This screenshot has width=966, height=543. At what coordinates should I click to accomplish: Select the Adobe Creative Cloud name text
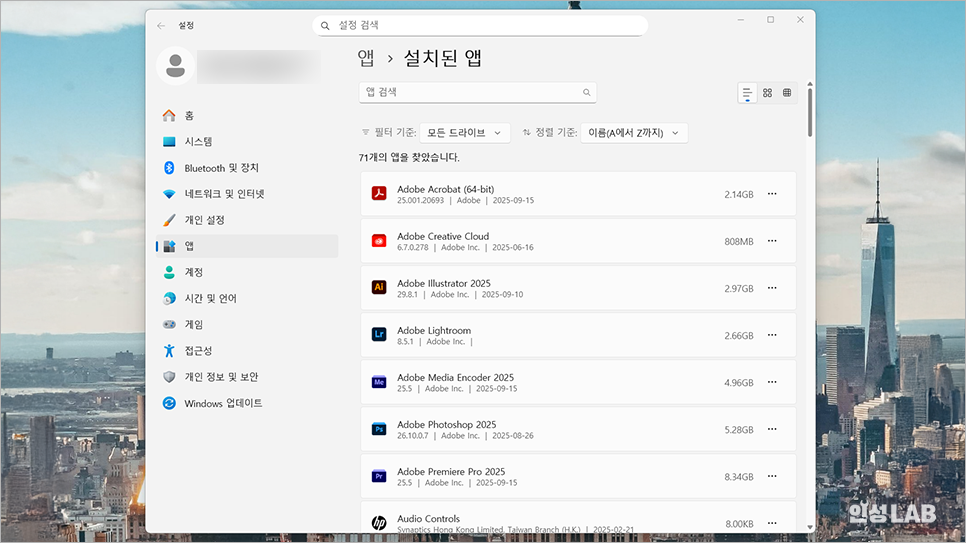443,237
